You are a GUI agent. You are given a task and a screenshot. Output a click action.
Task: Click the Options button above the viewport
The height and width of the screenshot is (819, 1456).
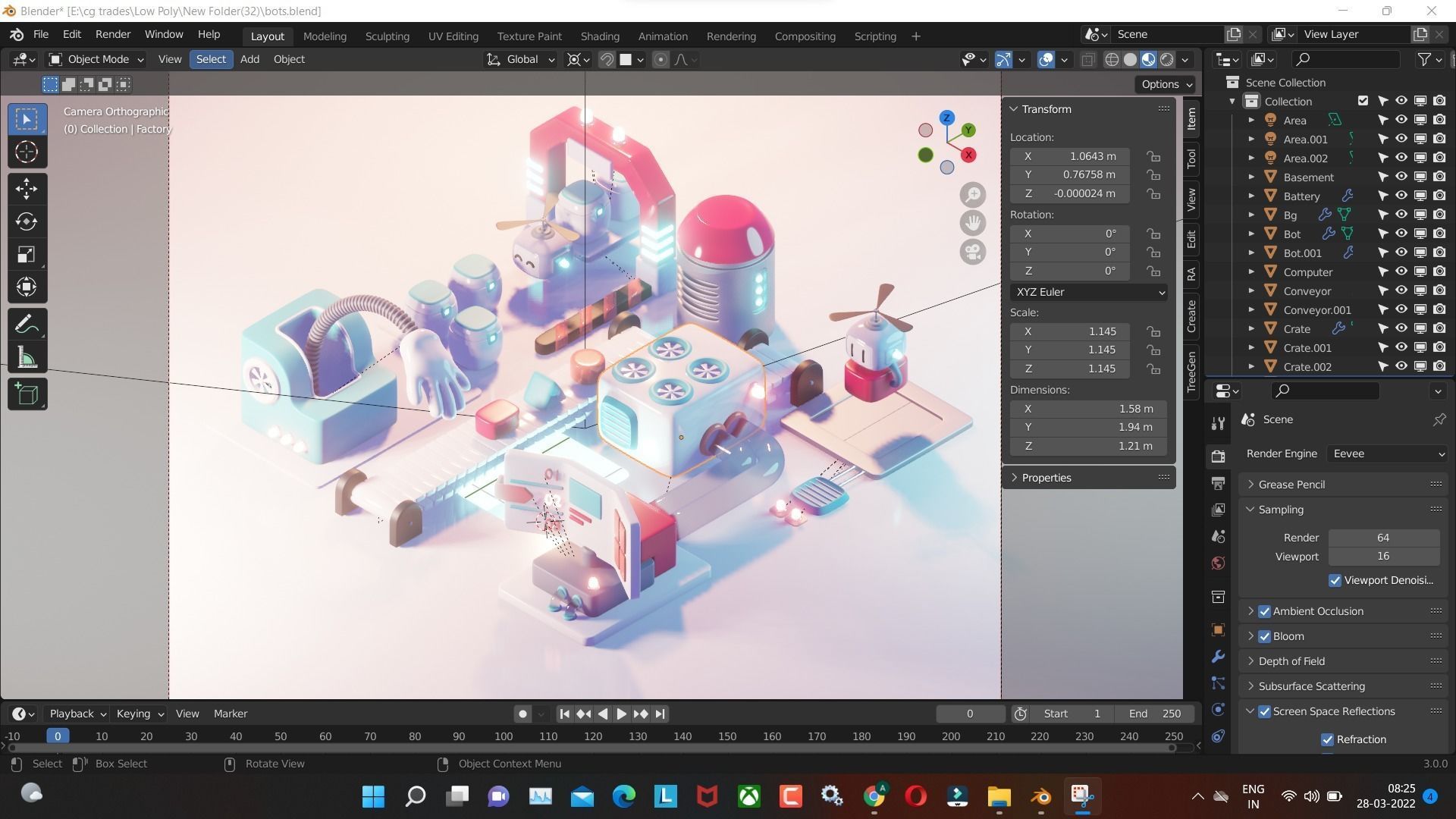1160,84
